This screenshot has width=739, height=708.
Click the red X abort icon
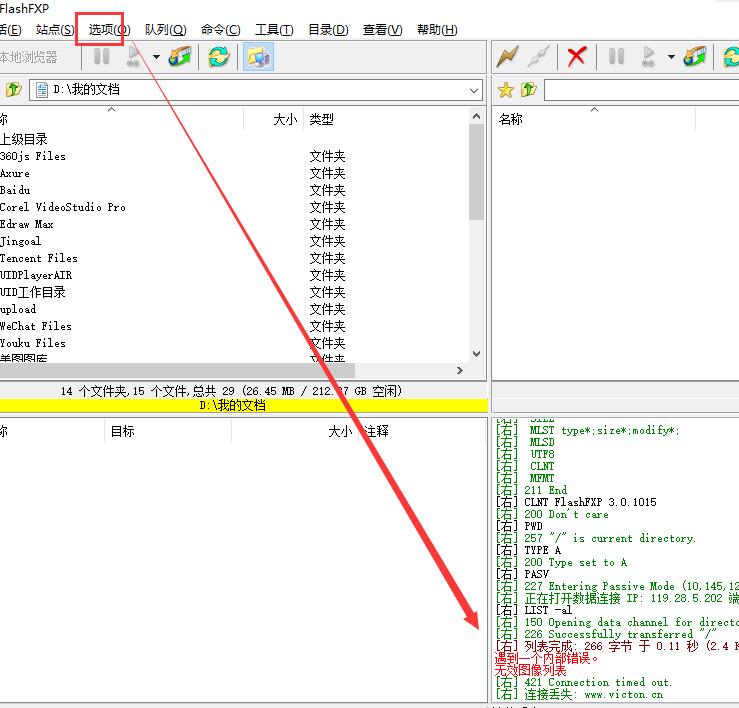point(577,57)
